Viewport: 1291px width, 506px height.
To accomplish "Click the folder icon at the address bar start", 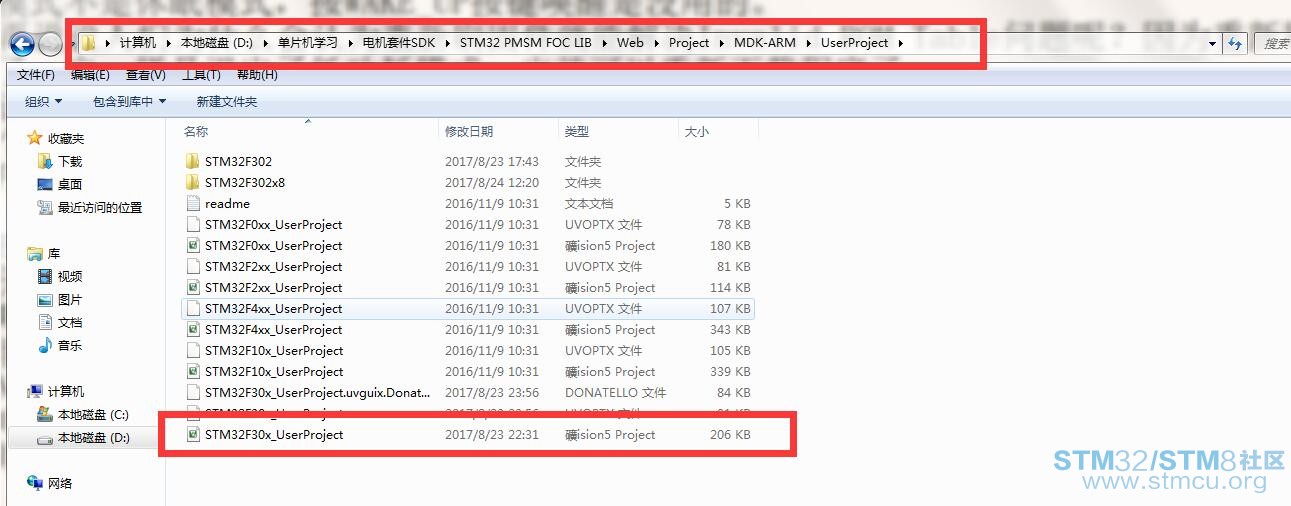I will point(88,43).
